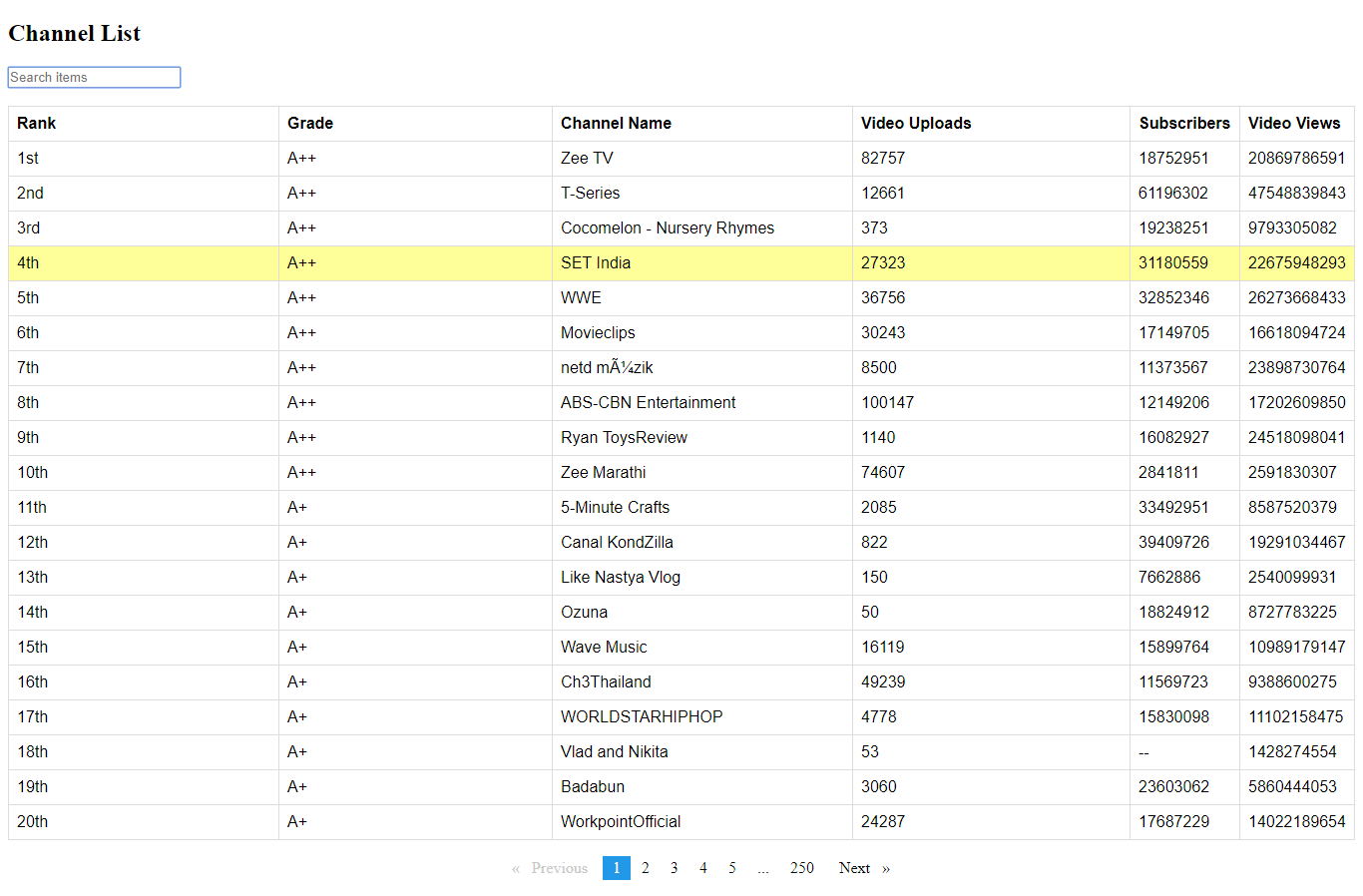Click the Badabun channel name
1363x896 pixels.
(593, 787)
